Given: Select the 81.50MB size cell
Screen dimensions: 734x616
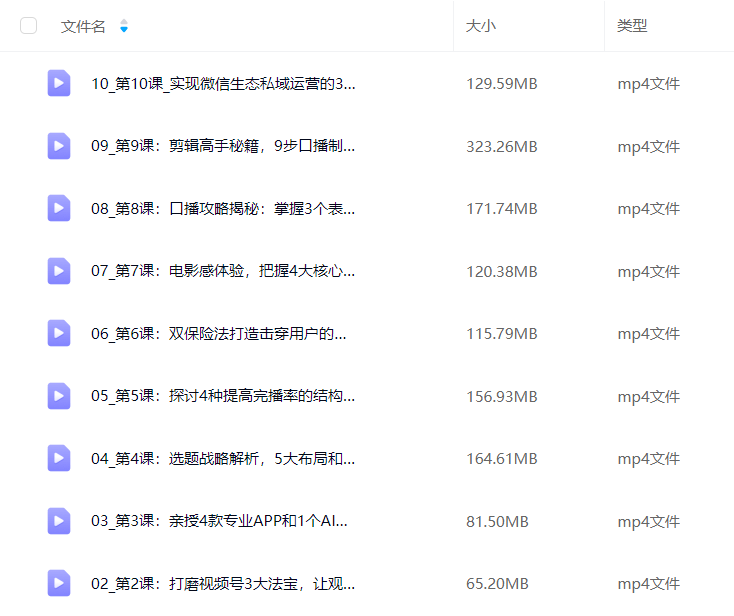Looking at the screenshot, I should click(497, 521).
